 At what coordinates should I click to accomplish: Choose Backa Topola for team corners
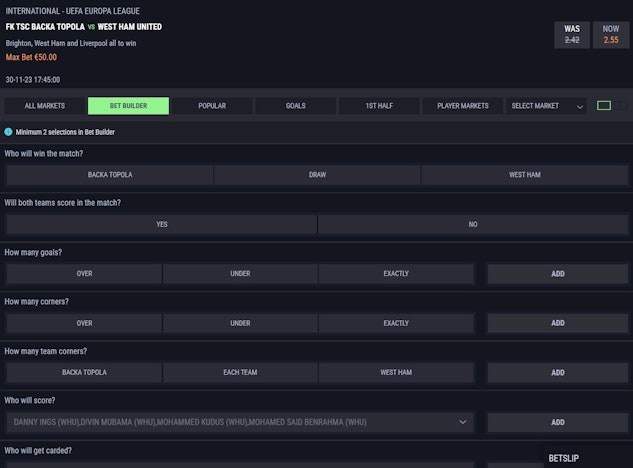[84, 373]
